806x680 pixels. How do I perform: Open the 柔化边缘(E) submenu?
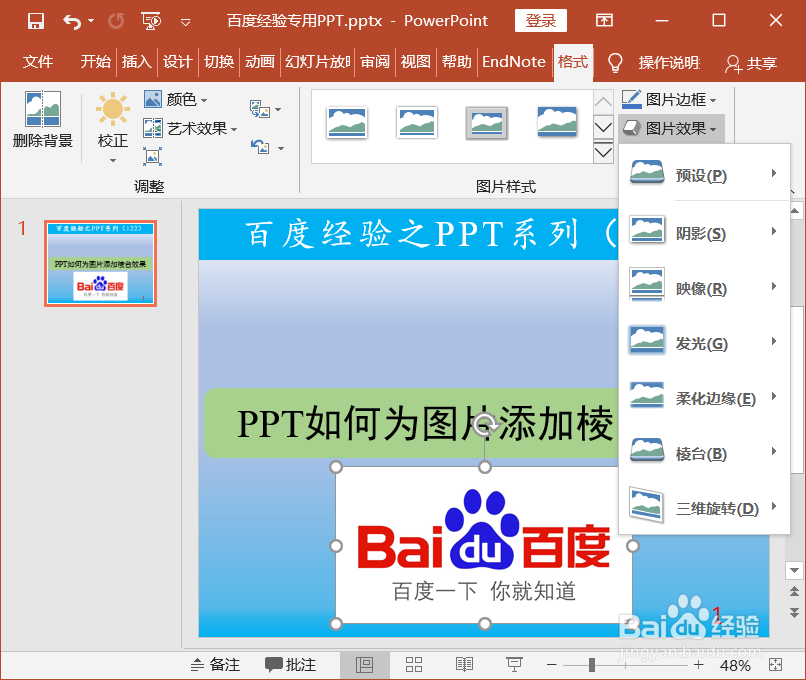(704, 397)
